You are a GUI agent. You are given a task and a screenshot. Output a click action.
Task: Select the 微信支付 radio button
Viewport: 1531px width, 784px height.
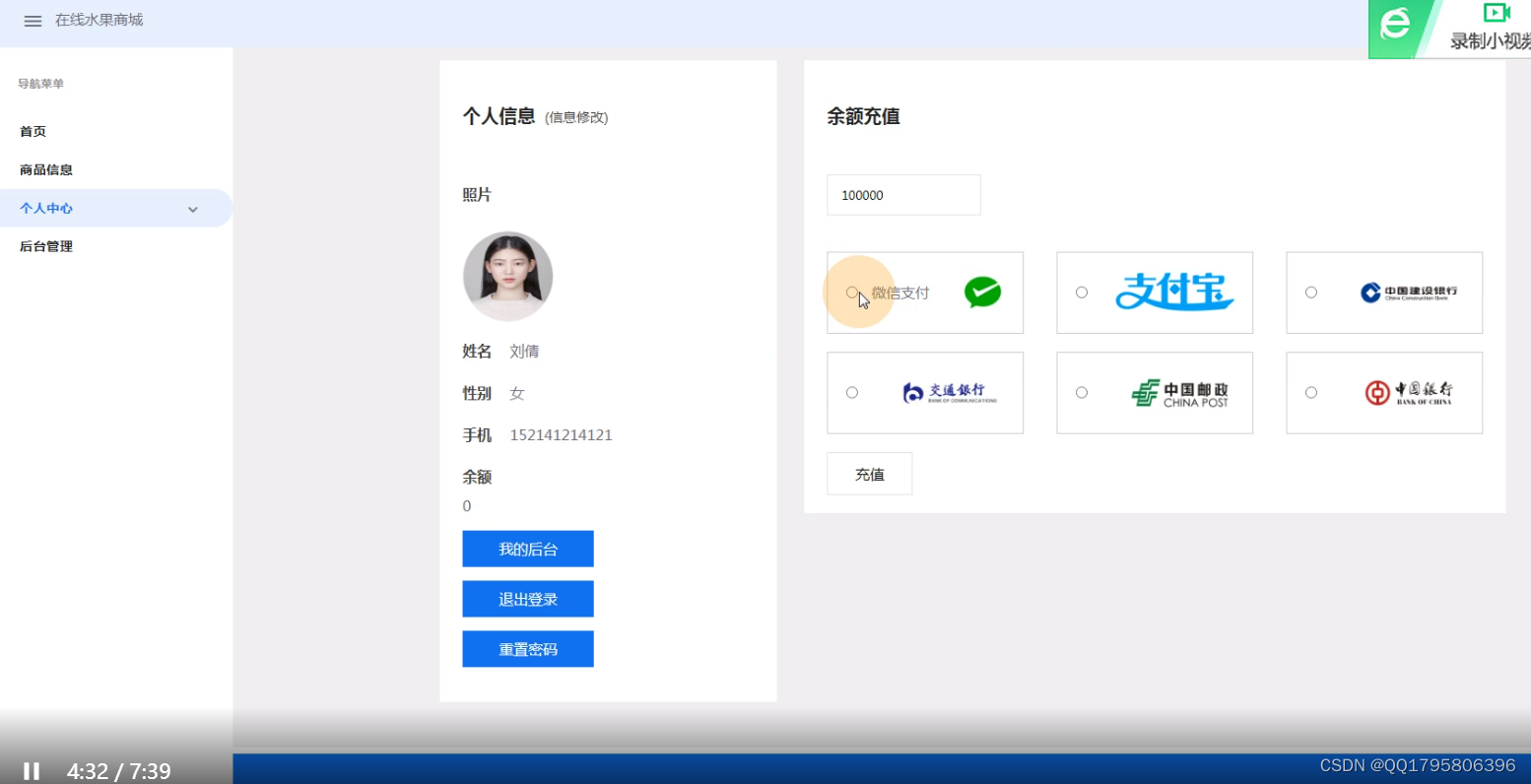[x=852, y=293]
